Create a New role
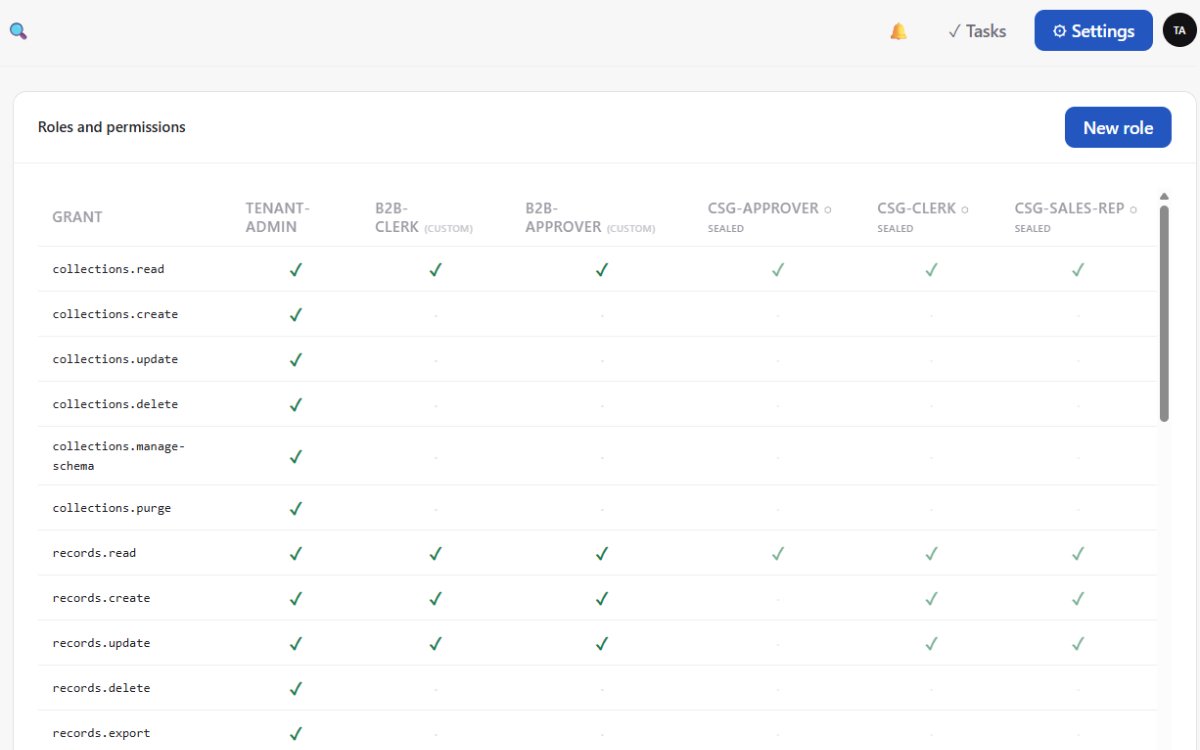Viewport: 1200px width, 750px height. coord(1118,127)
